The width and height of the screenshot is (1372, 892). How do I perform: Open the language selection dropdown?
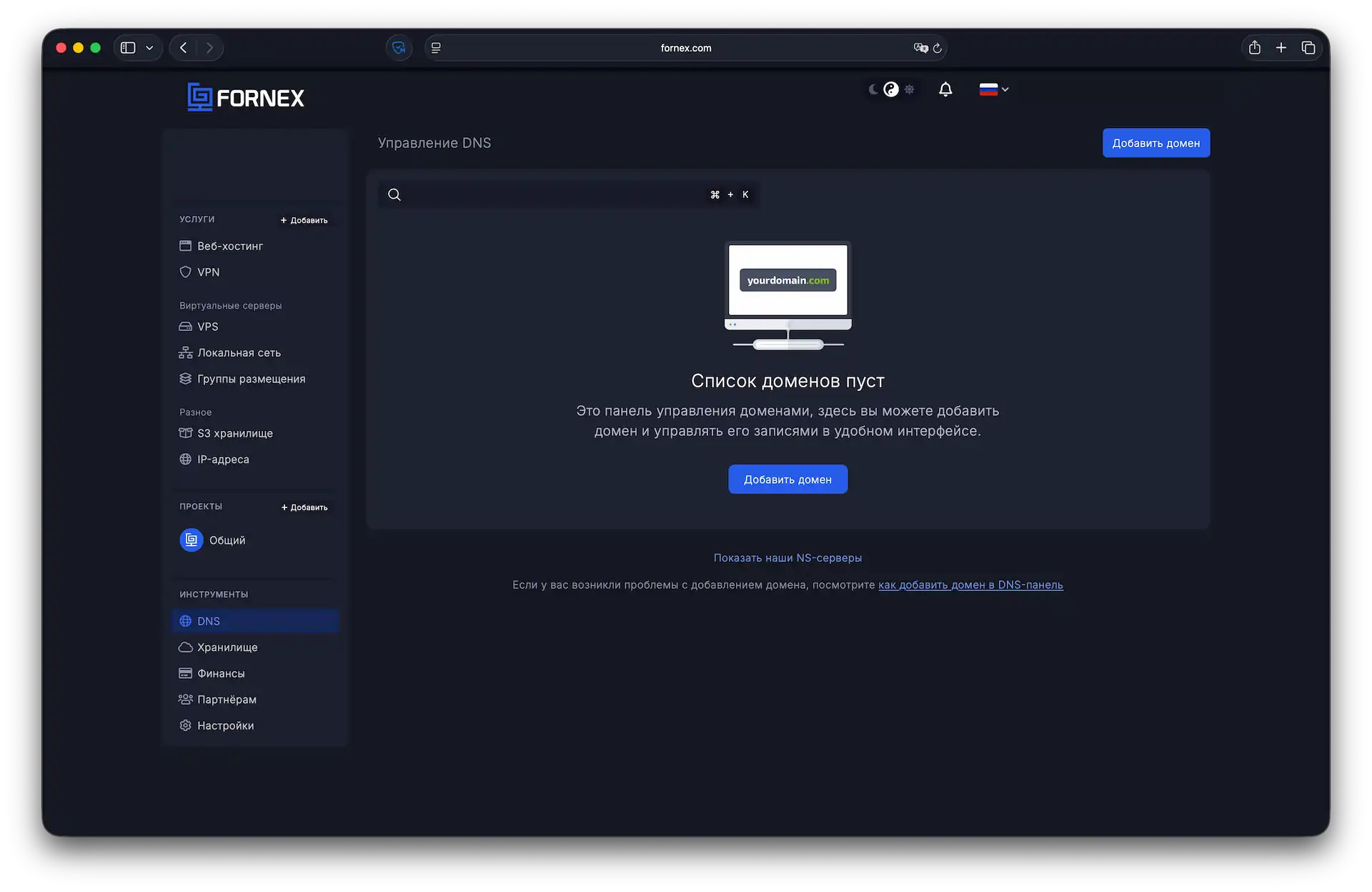click(x=993, y=89)
